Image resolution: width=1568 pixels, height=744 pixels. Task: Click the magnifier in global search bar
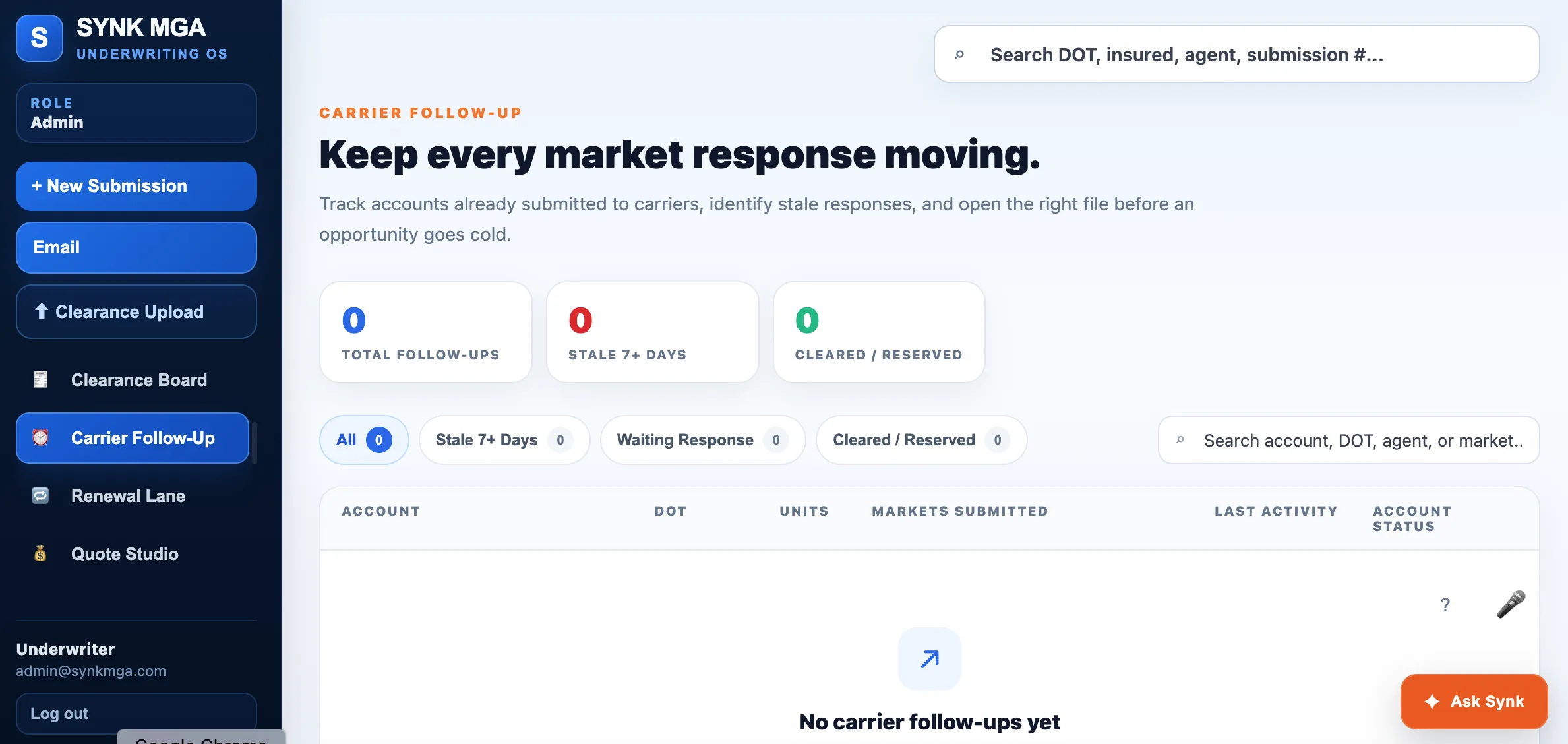click(x=960, y=55)
